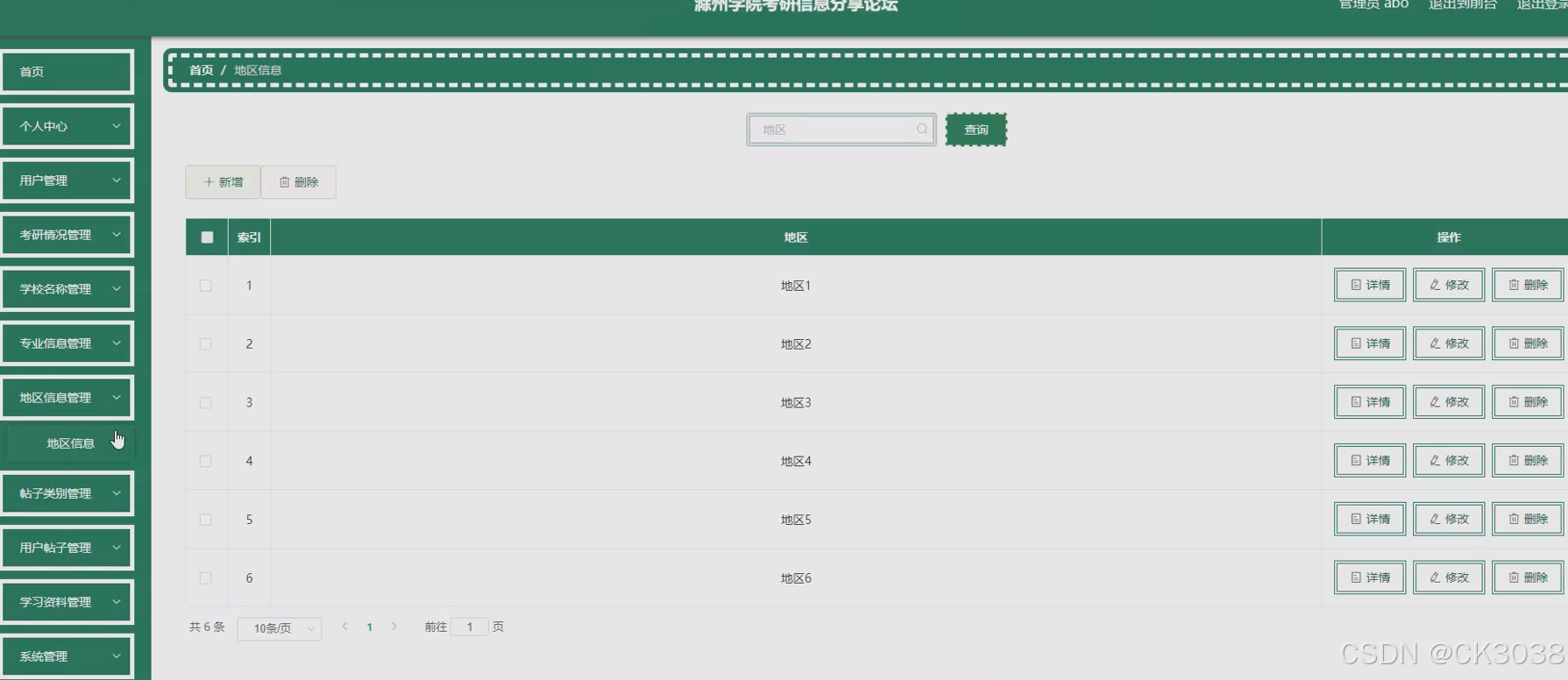The image size is (1568, 680).
Task: Click 删除 for 地区5
Action: click(1528, 519)
